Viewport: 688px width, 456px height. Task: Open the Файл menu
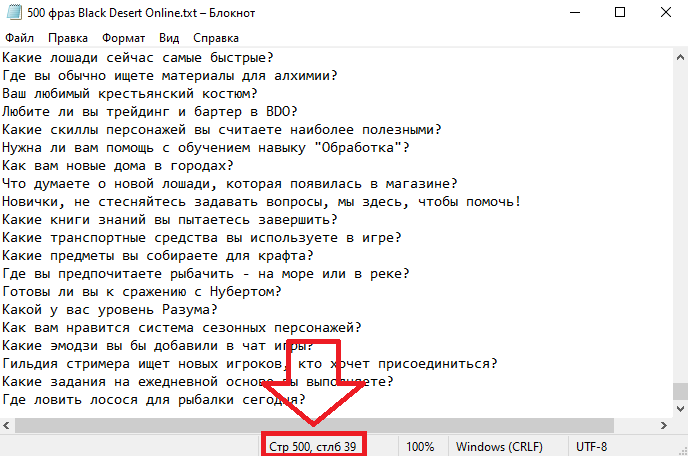point(19,38)
